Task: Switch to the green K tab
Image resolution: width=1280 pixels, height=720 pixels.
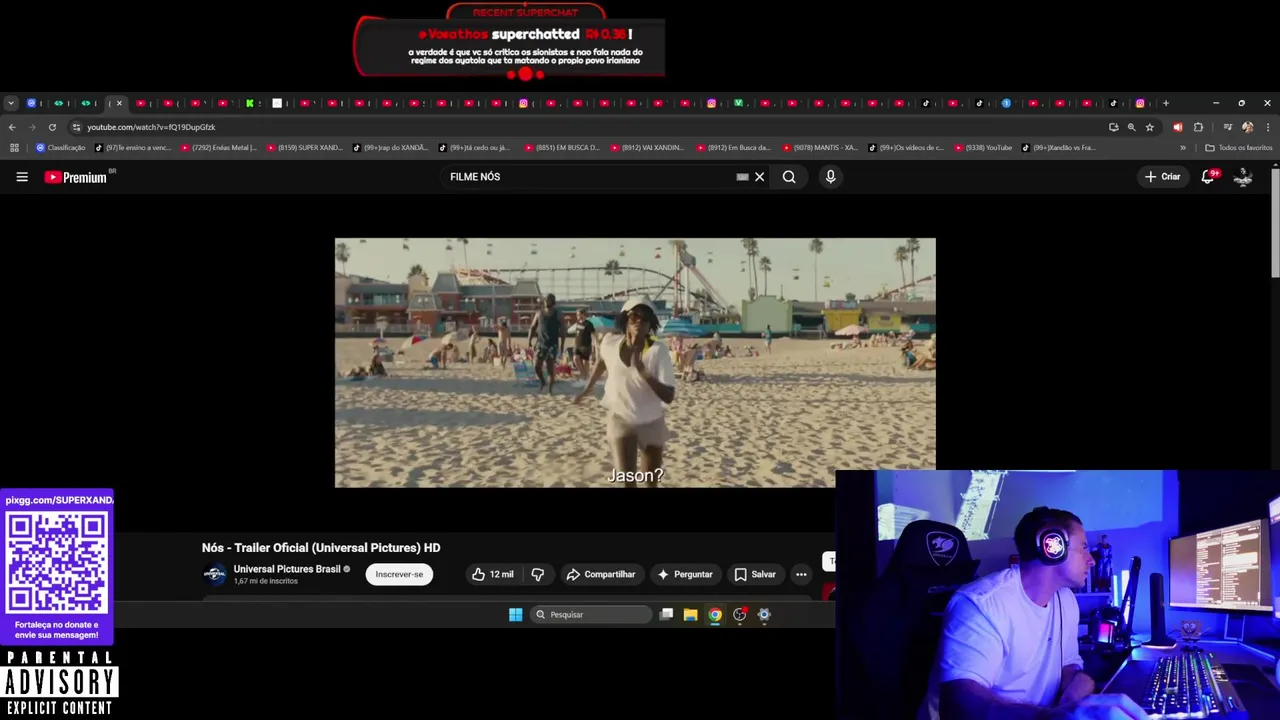Action: 250,103
